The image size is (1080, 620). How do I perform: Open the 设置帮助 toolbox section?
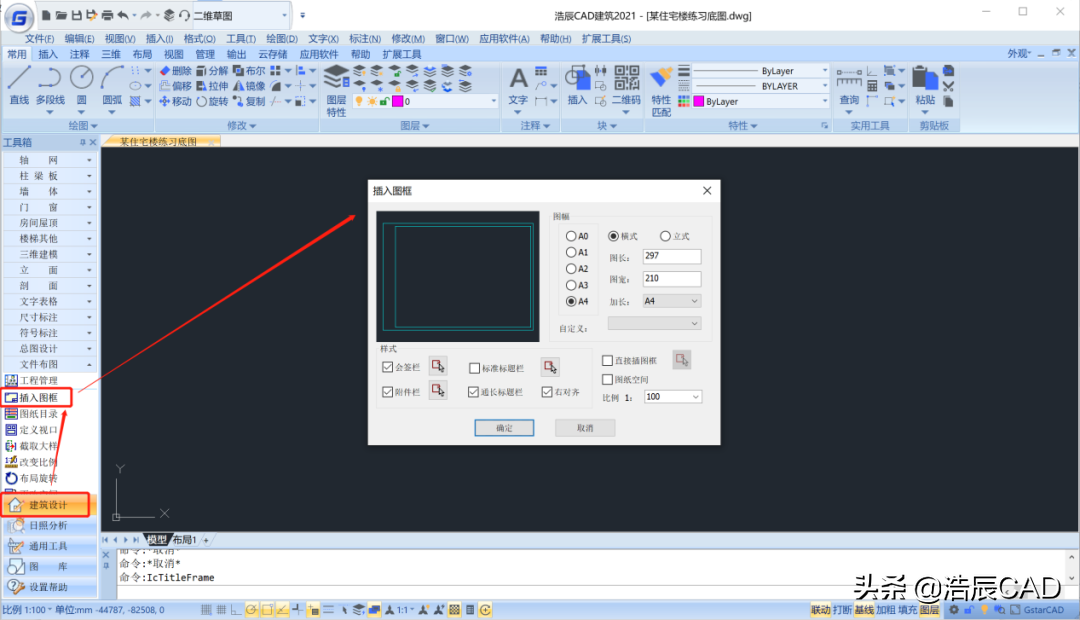click(48, 587)
